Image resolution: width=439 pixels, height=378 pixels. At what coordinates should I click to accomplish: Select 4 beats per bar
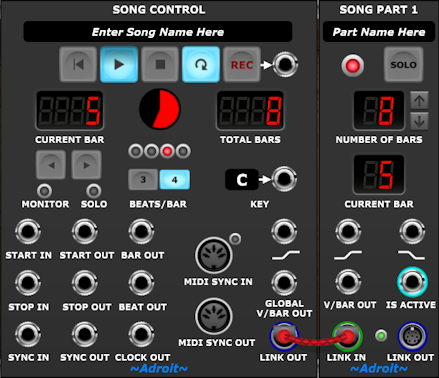175,180
